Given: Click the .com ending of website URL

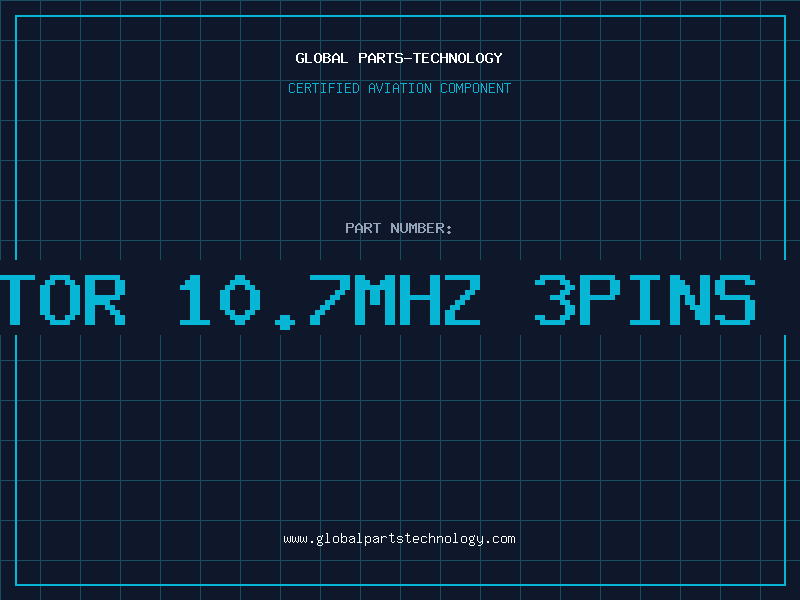Looking at the screenshot, I should point(499,539).
